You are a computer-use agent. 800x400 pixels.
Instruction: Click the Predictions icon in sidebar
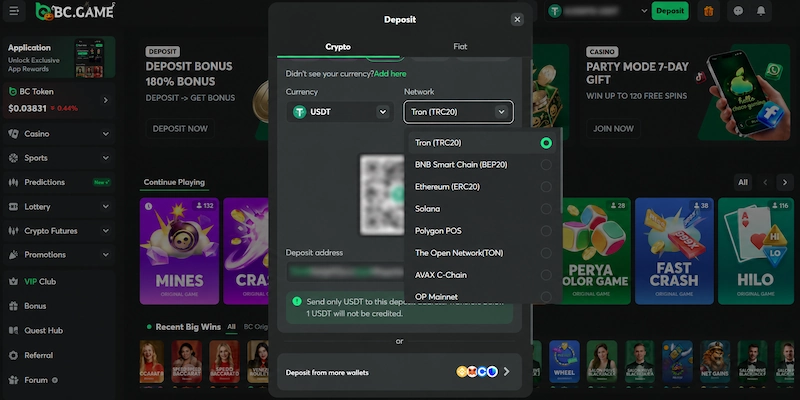pos(13,182)
